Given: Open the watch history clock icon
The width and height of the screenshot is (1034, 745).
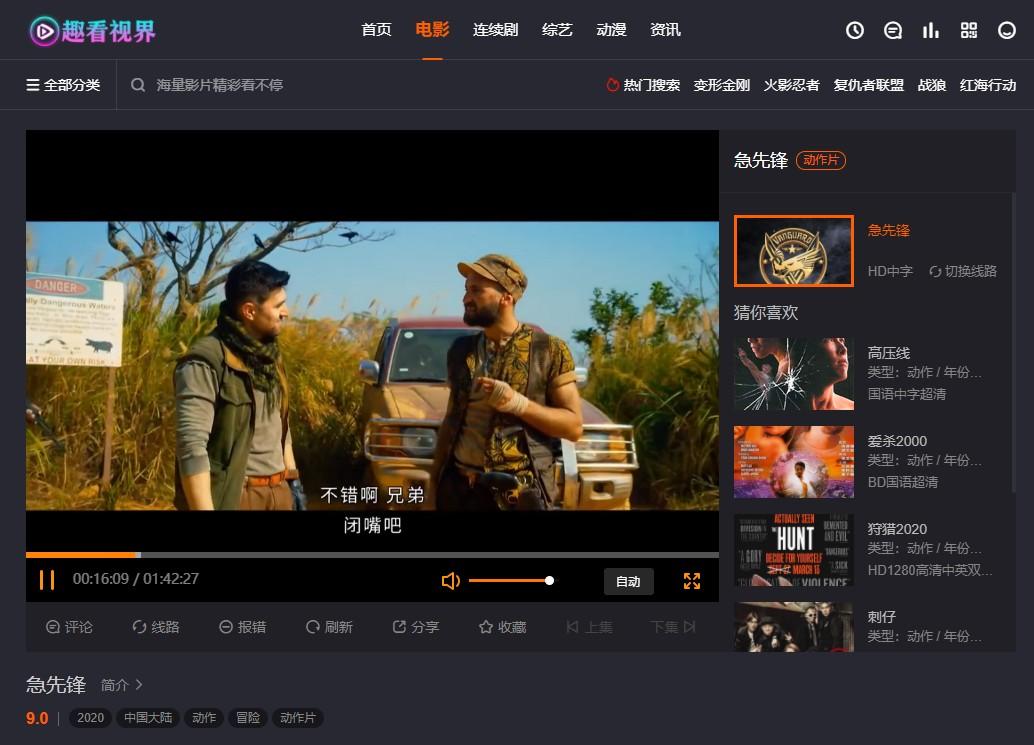Looking at the screenshot, I should (855, 30).
